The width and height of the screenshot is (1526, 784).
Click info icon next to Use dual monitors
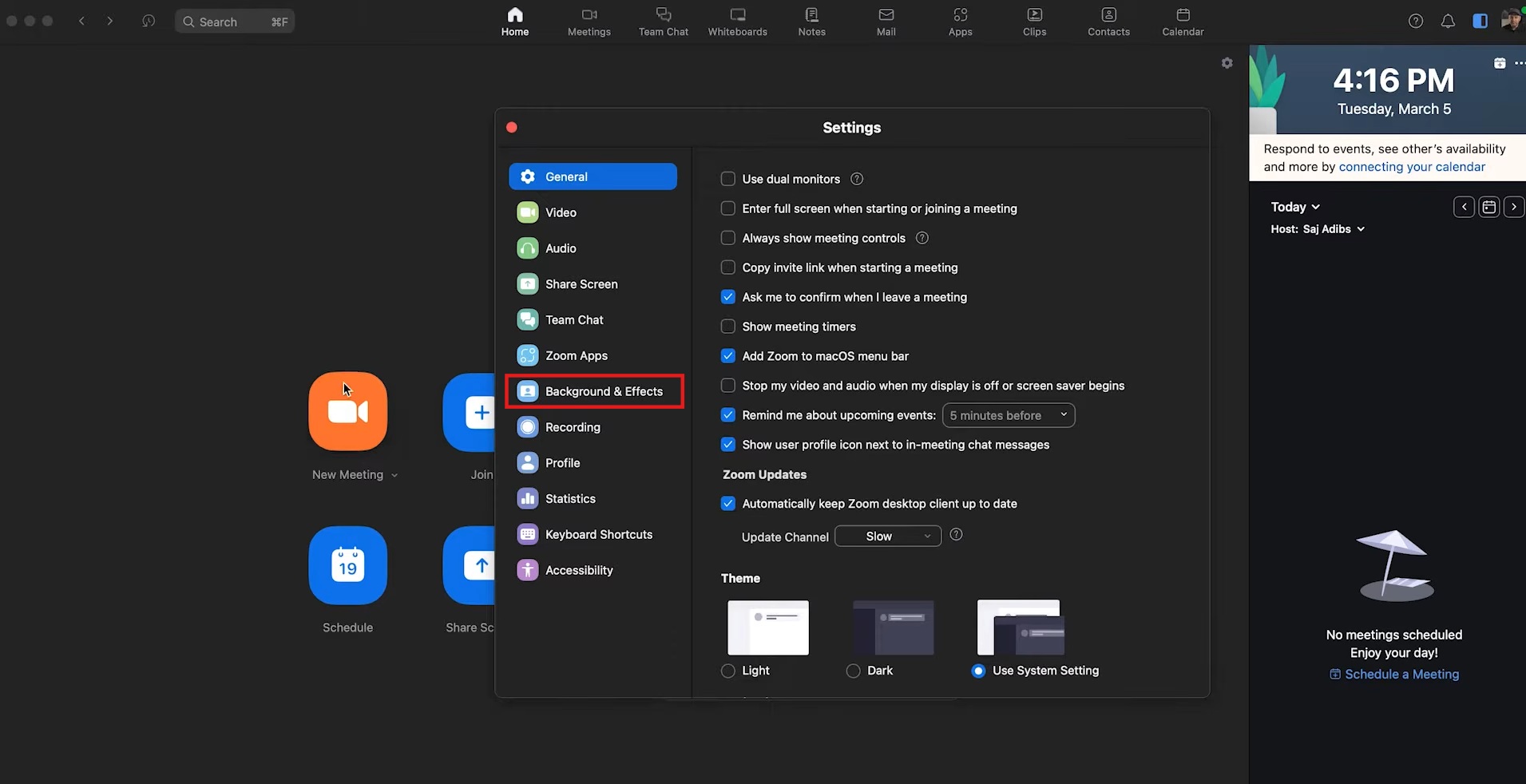coord(857,179)
